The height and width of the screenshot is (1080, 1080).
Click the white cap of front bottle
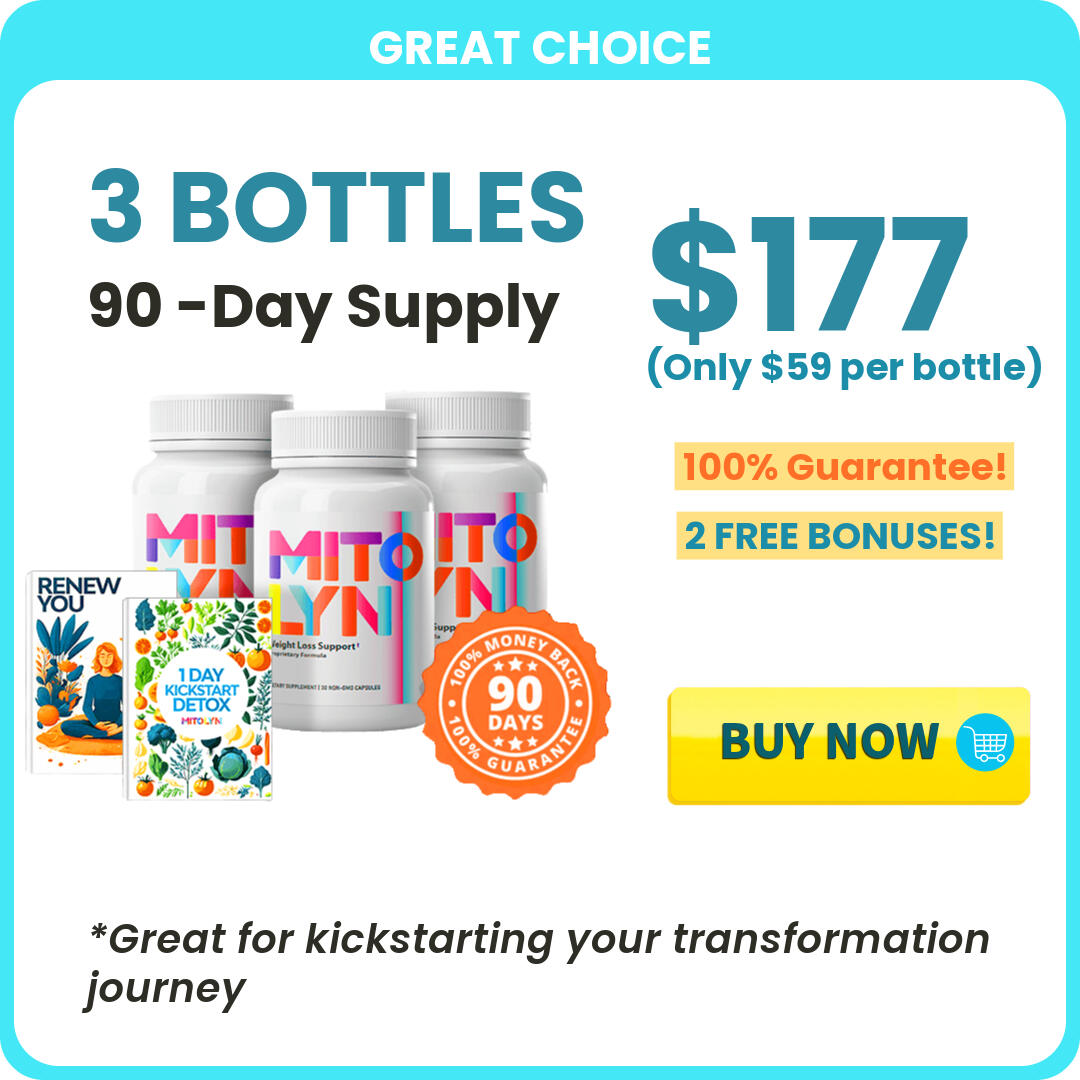[x=344, y=439]
